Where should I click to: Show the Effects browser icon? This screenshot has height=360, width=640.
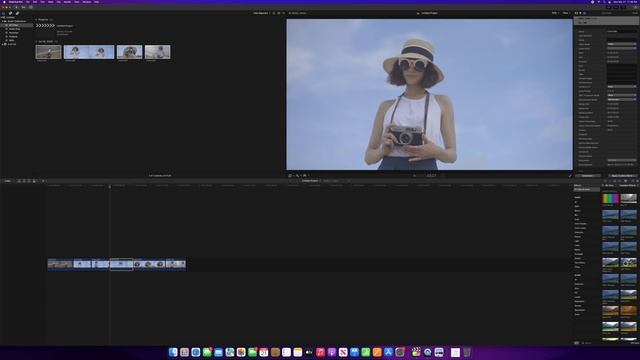click(633, 181)
